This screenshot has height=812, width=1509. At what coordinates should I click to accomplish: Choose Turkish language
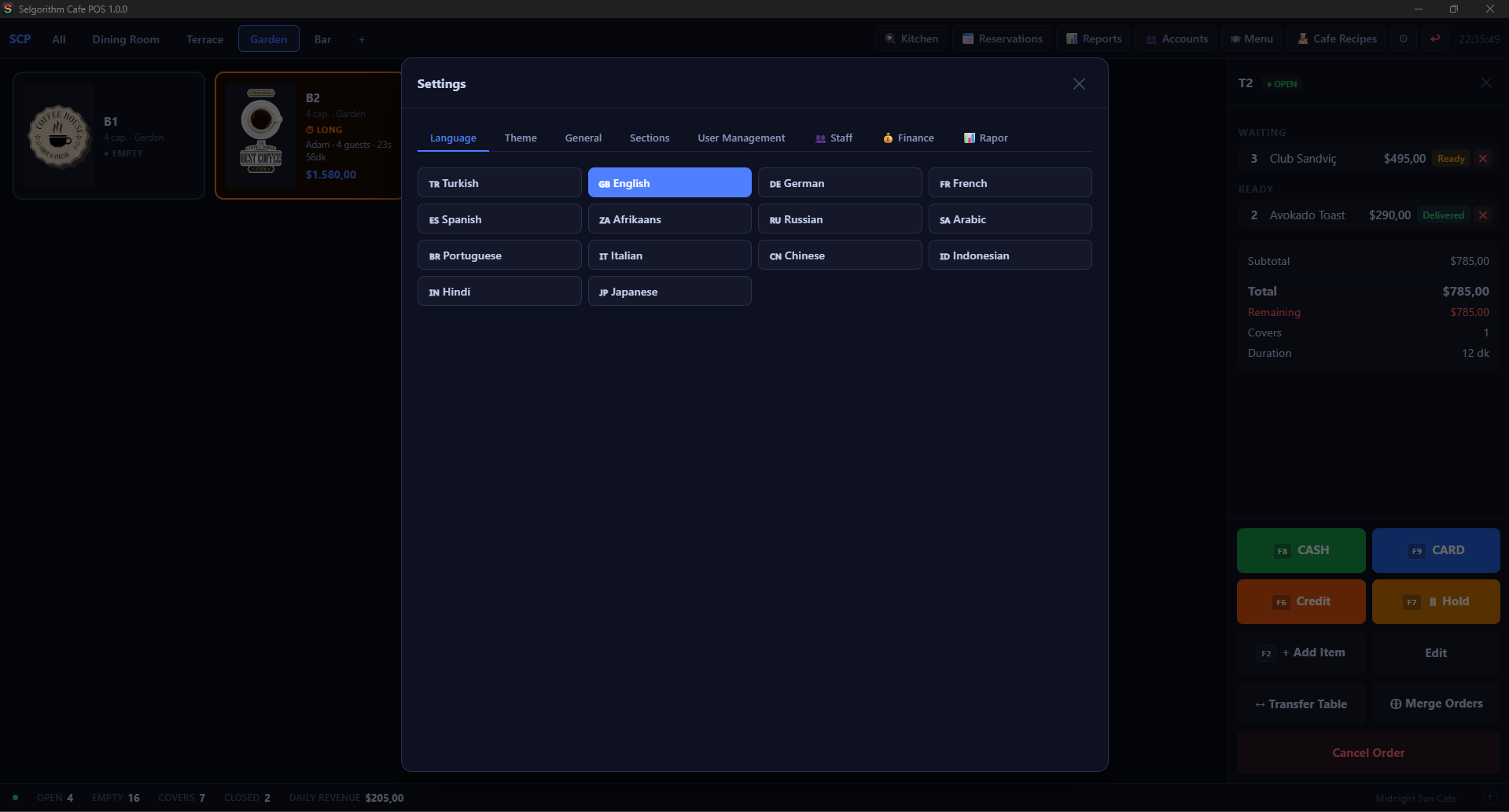499,183
